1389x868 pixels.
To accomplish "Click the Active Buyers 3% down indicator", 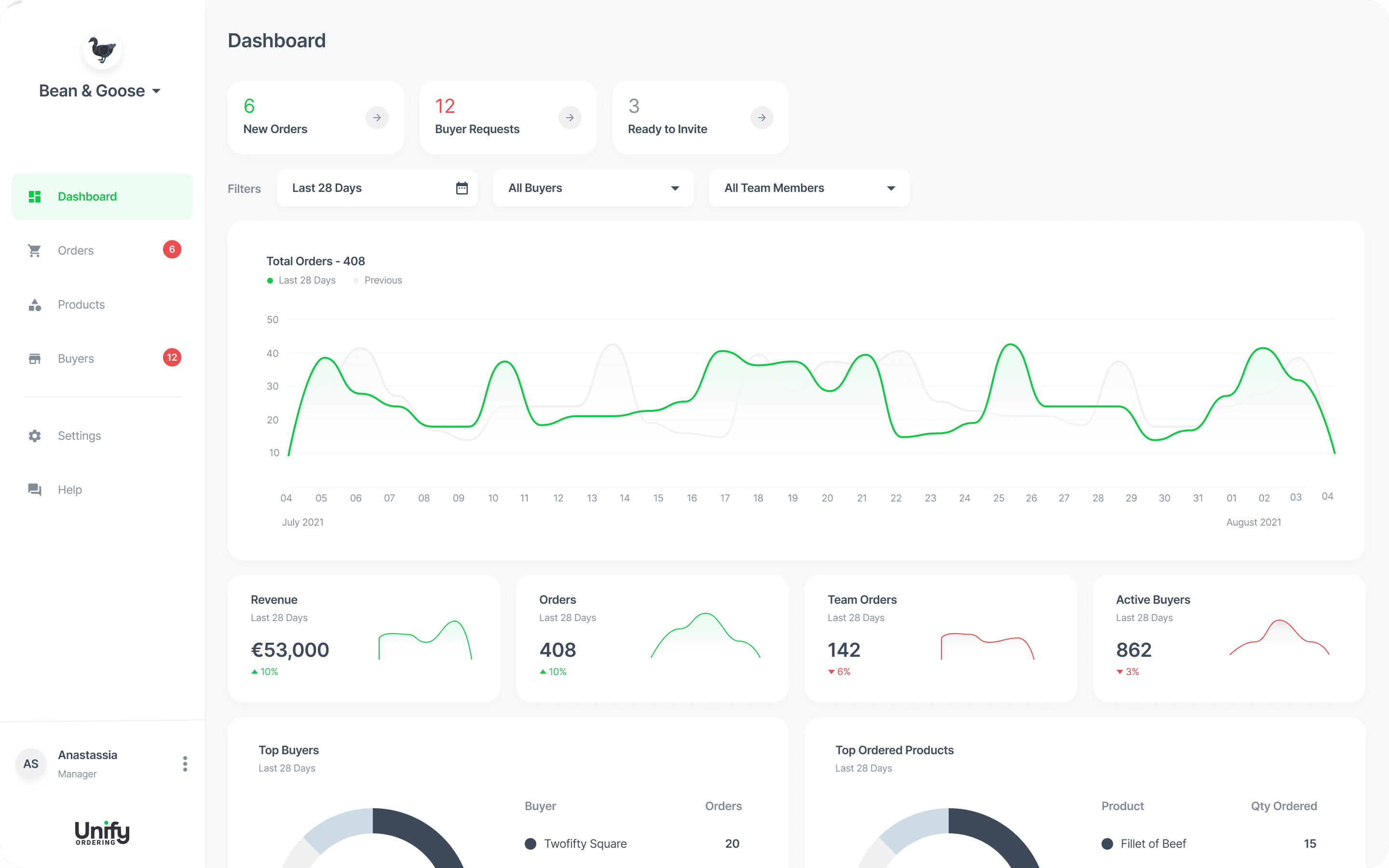I will [x=1128, y=672].
